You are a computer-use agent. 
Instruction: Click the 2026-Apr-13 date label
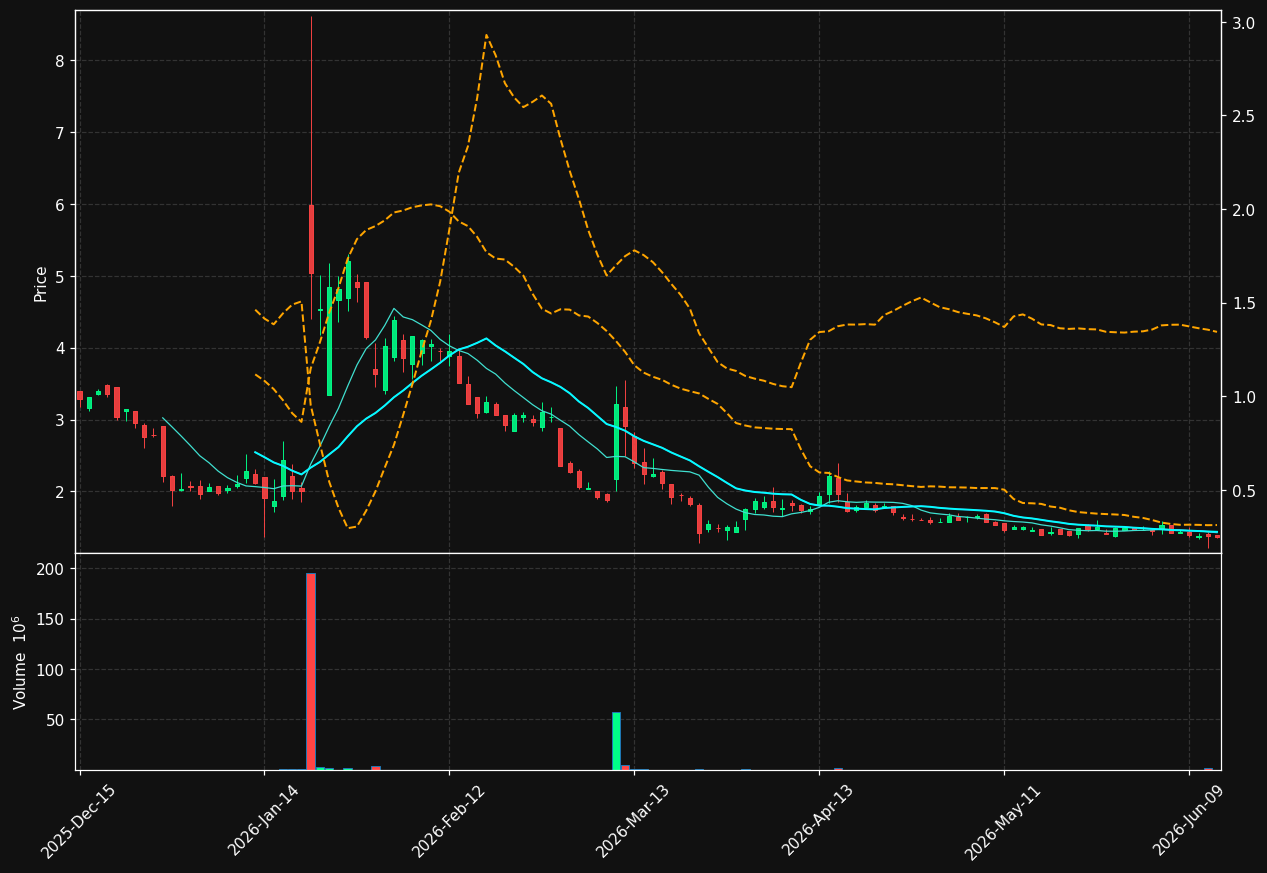click(819, 820)
